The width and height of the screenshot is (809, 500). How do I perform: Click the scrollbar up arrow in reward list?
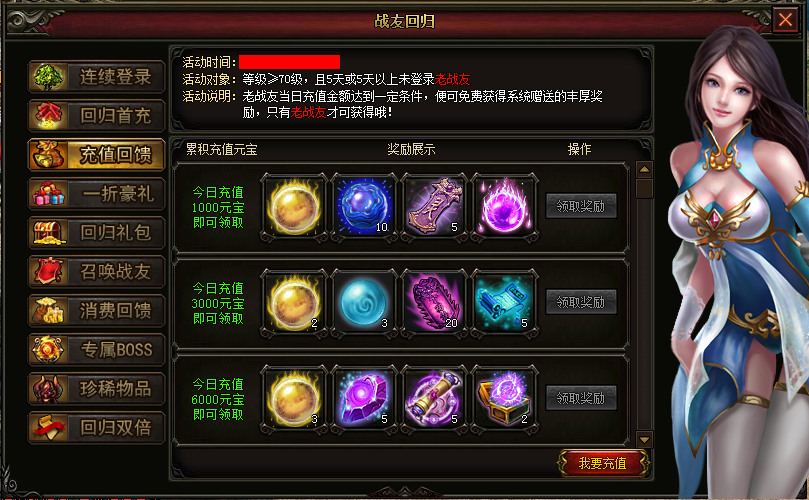pyautogui.click(x=644, y=169)
